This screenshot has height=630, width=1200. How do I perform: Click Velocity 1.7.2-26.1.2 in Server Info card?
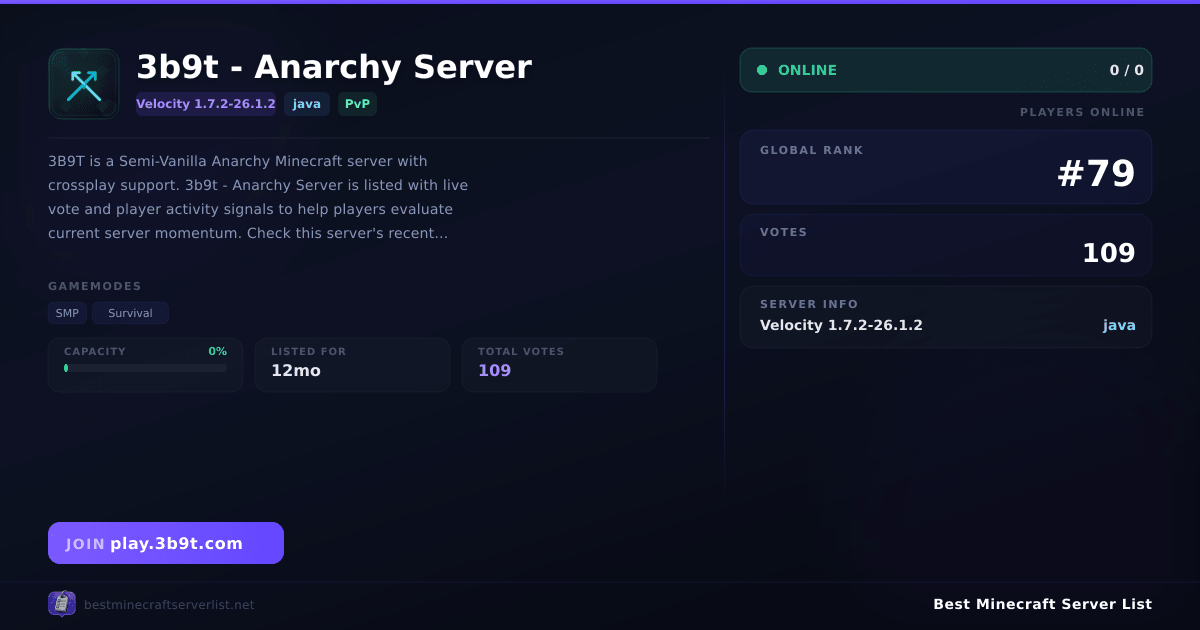point(841,325)
